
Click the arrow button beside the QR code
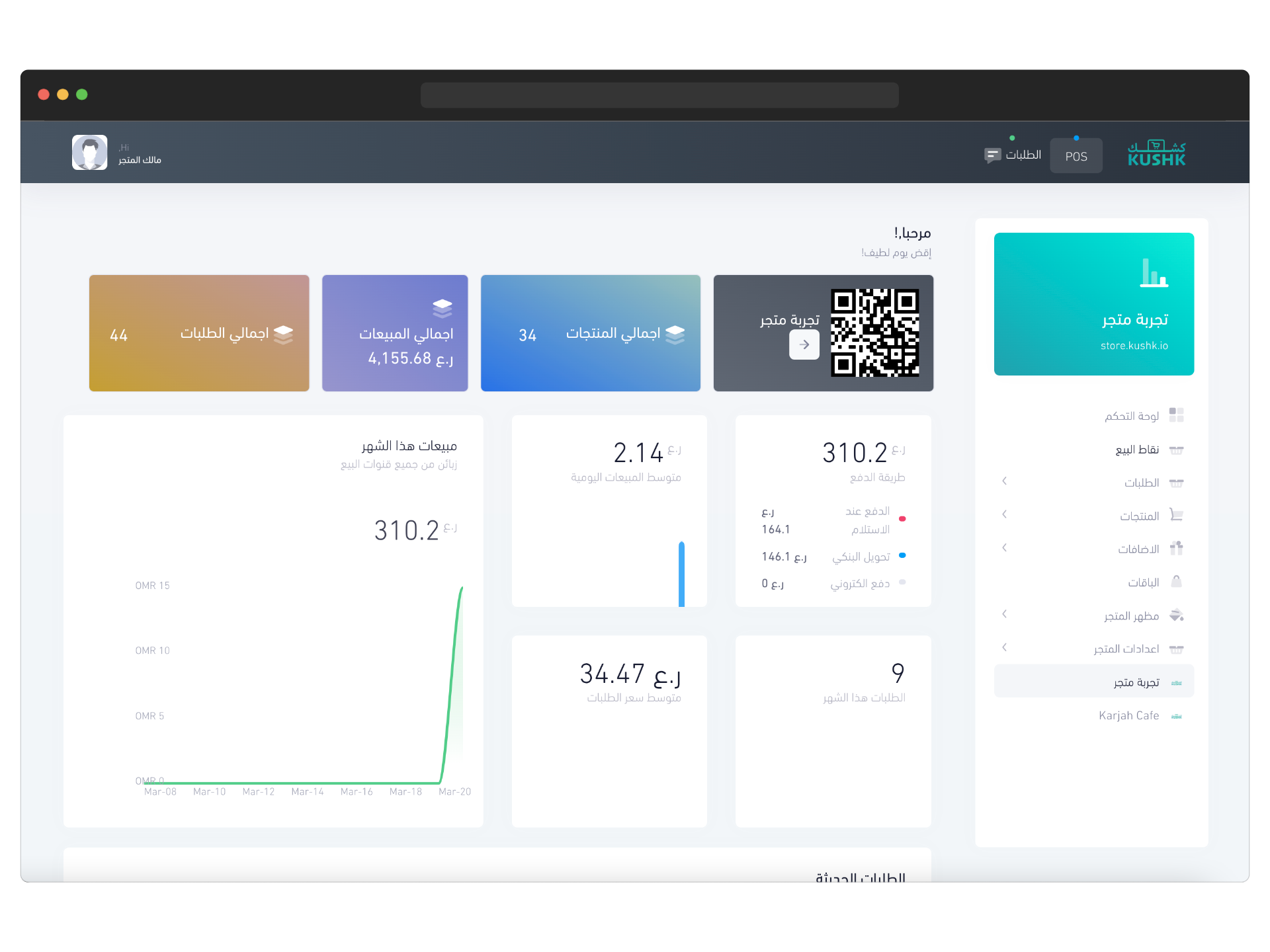tap(804, 344)
